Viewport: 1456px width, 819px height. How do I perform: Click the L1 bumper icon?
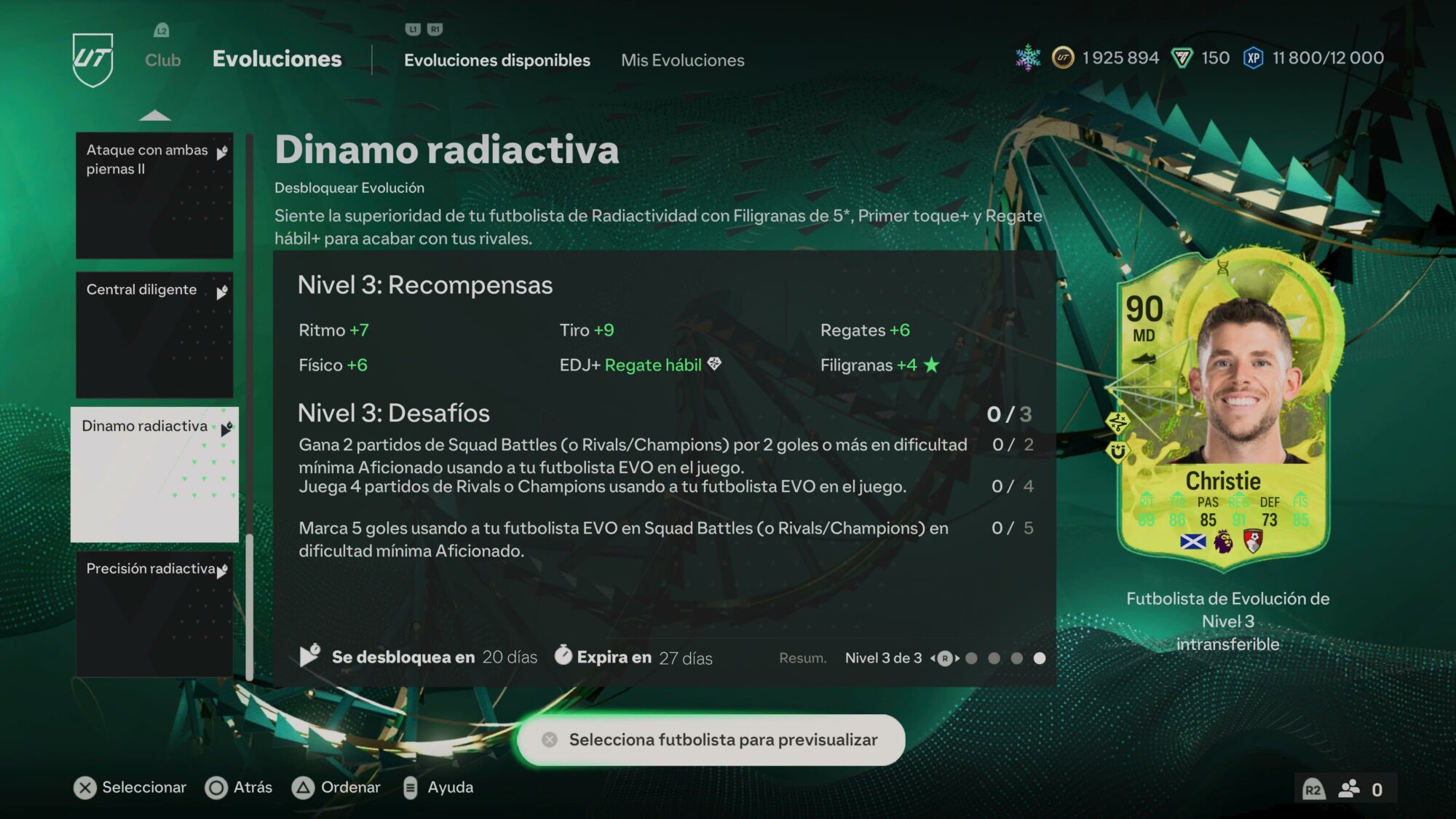tap(414, 29)
